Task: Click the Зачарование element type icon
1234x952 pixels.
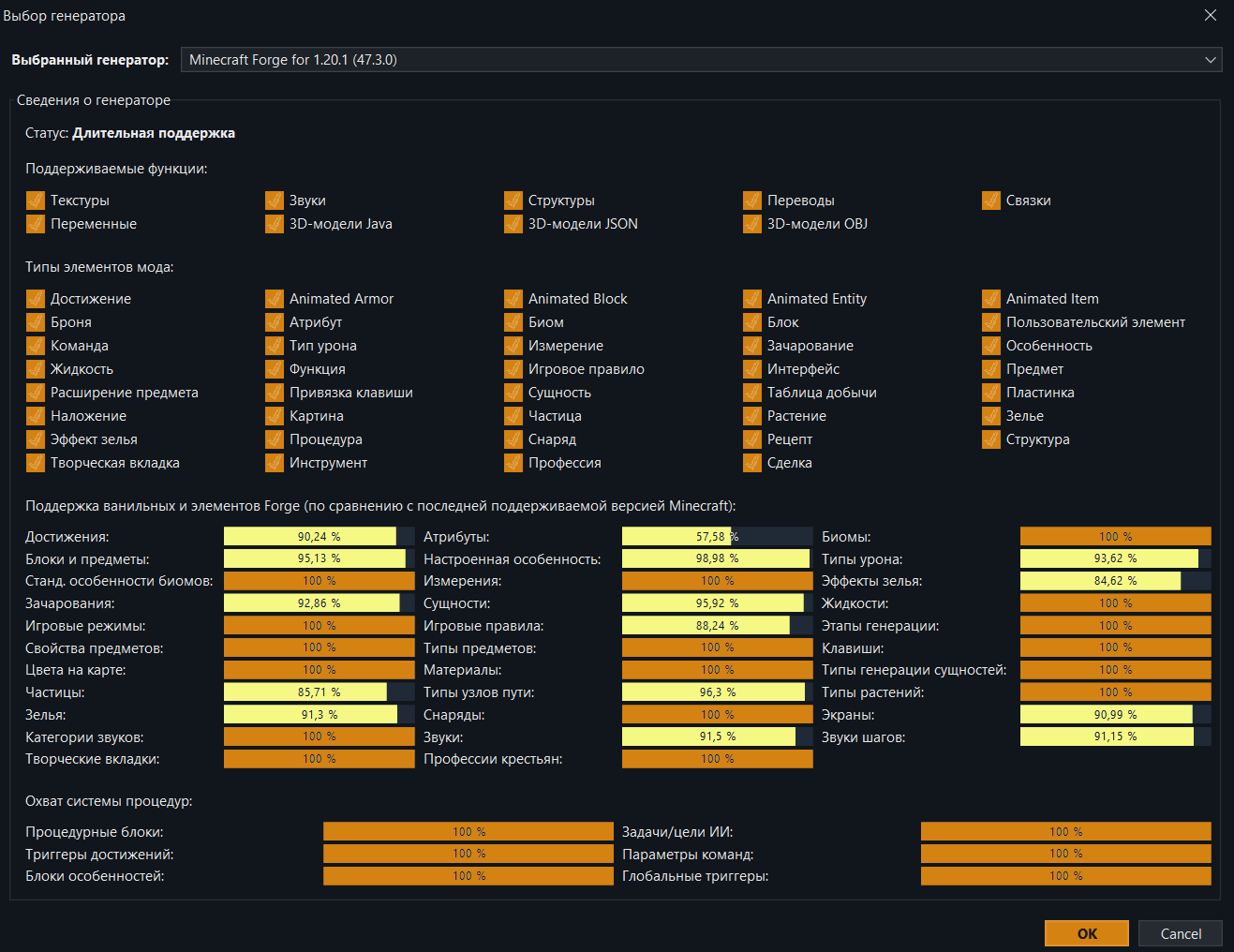Action: (752, 346)
